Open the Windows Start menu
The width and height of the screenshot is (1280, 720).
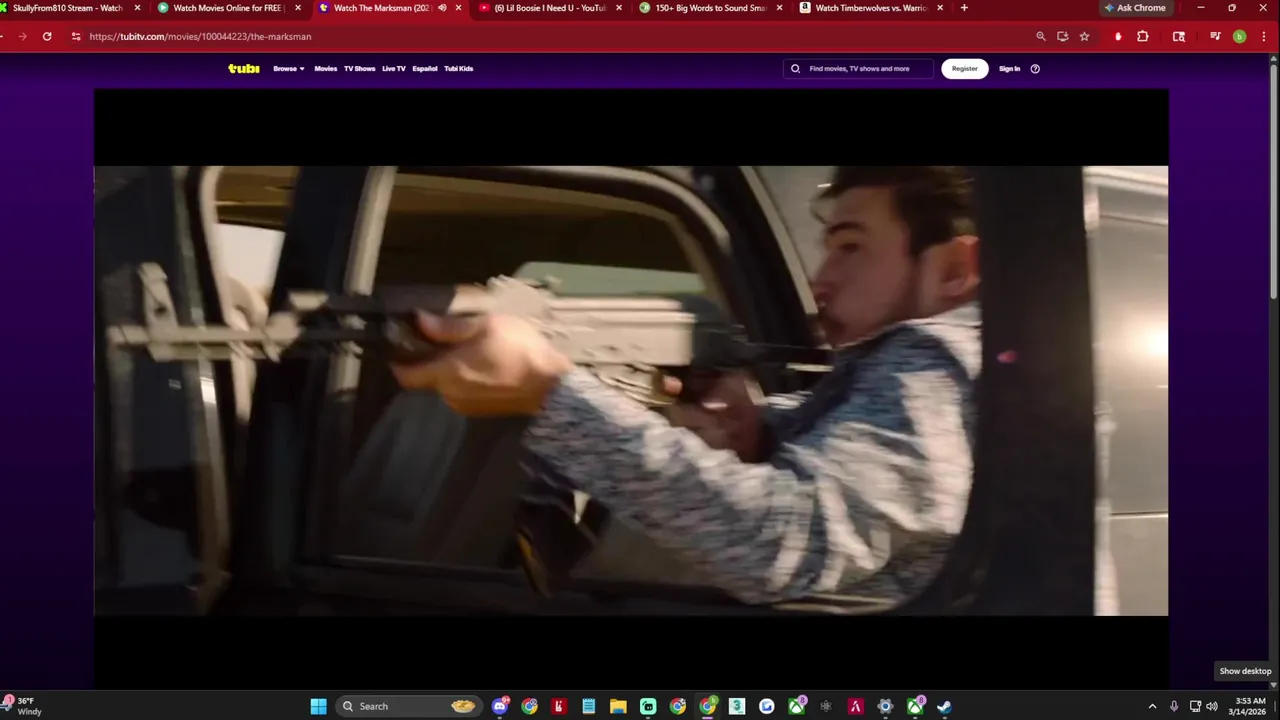318,706
